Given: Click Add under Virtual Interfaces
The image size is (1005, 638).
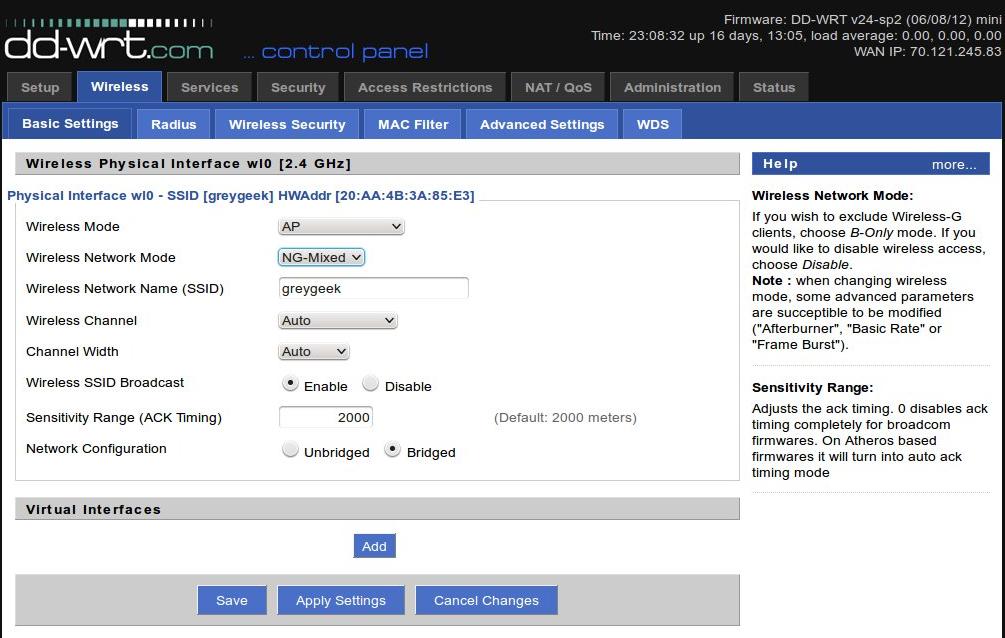Looking at the screenshot, I should click(x=374, y=546).
